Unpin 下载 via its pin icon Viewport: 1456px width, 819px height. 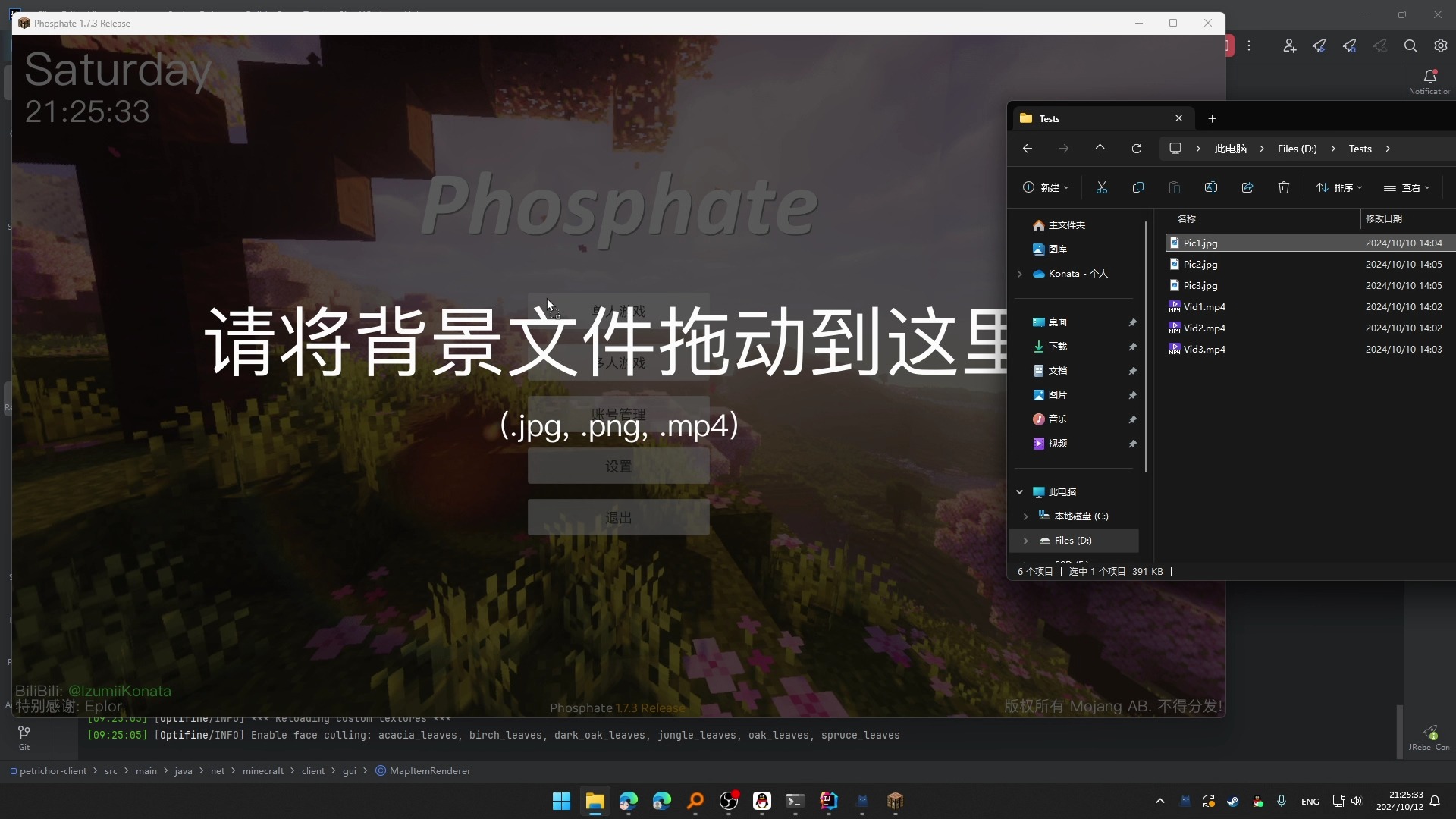(x=1132, y=347)
